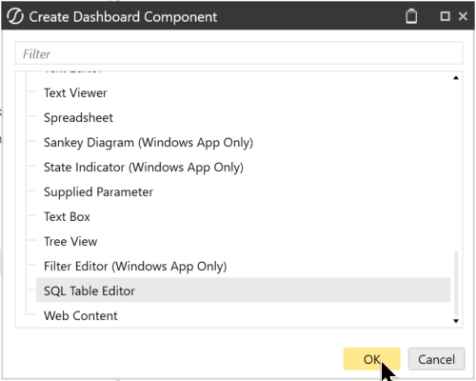
Task: Choose Sankey Diagram (Windows App Only)
Action: [x=148, y=143]
